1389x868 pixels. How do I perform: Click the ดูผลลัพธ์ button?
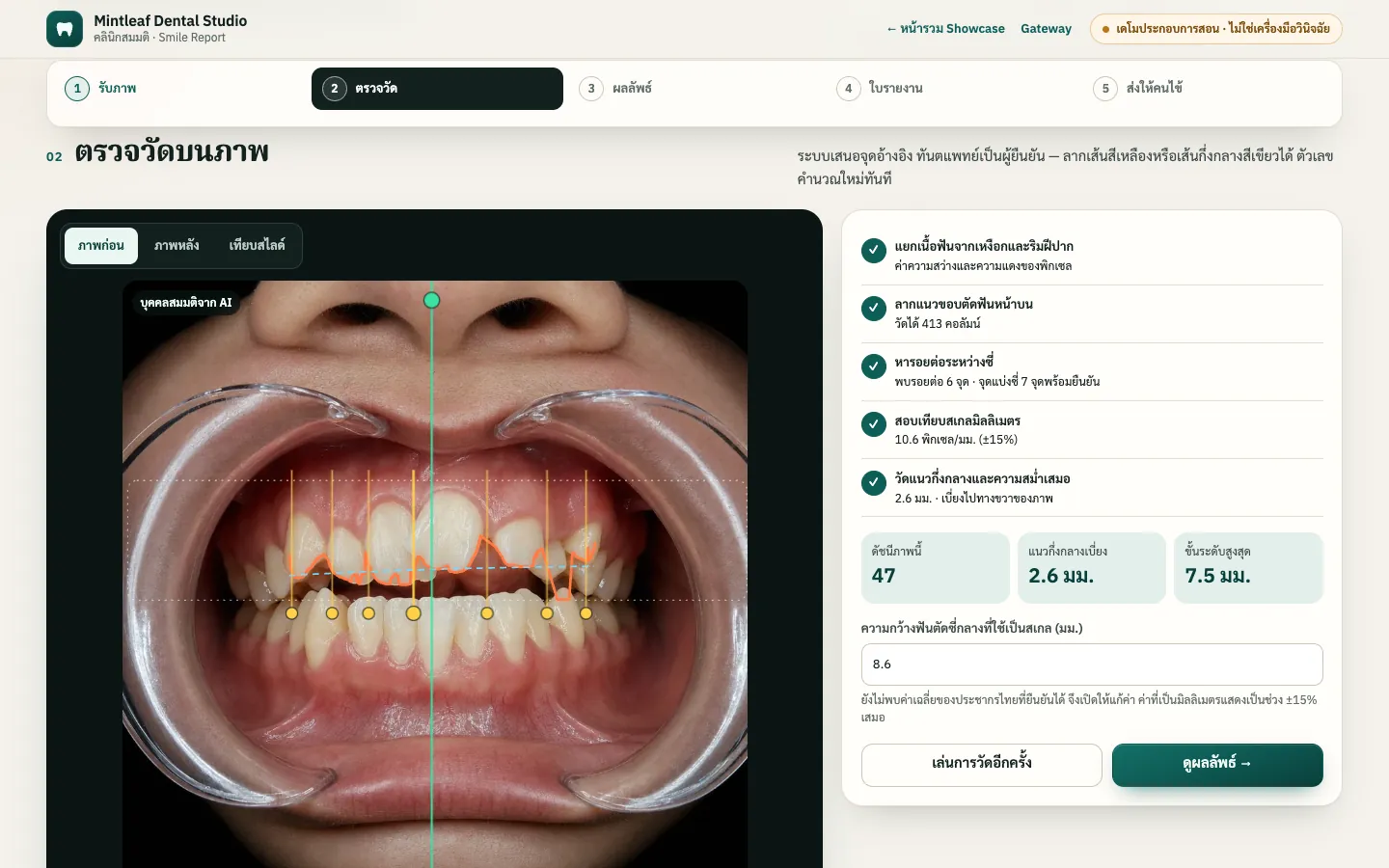click(x=1217, y=765)
